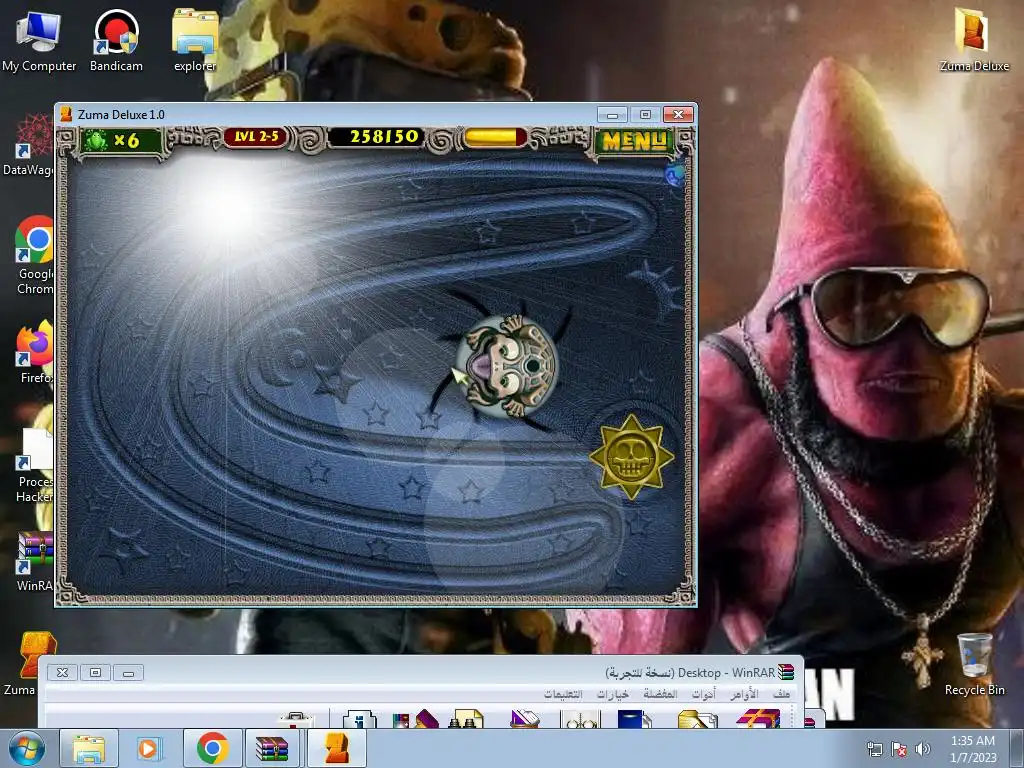Open My Computer desktop icon
Viewport: 1024px width, 768px height.
(39, 40)
